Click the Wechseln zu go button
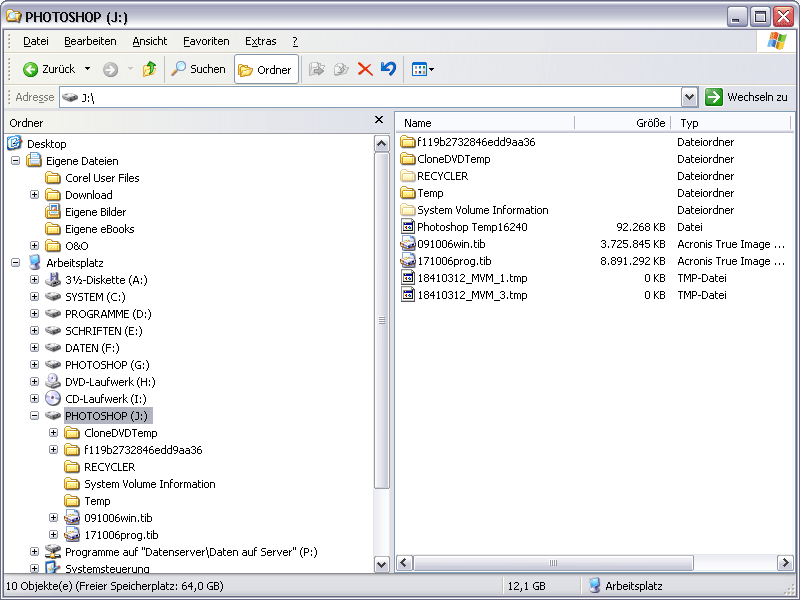Screen dimensions: 800x600 (746, 97)
